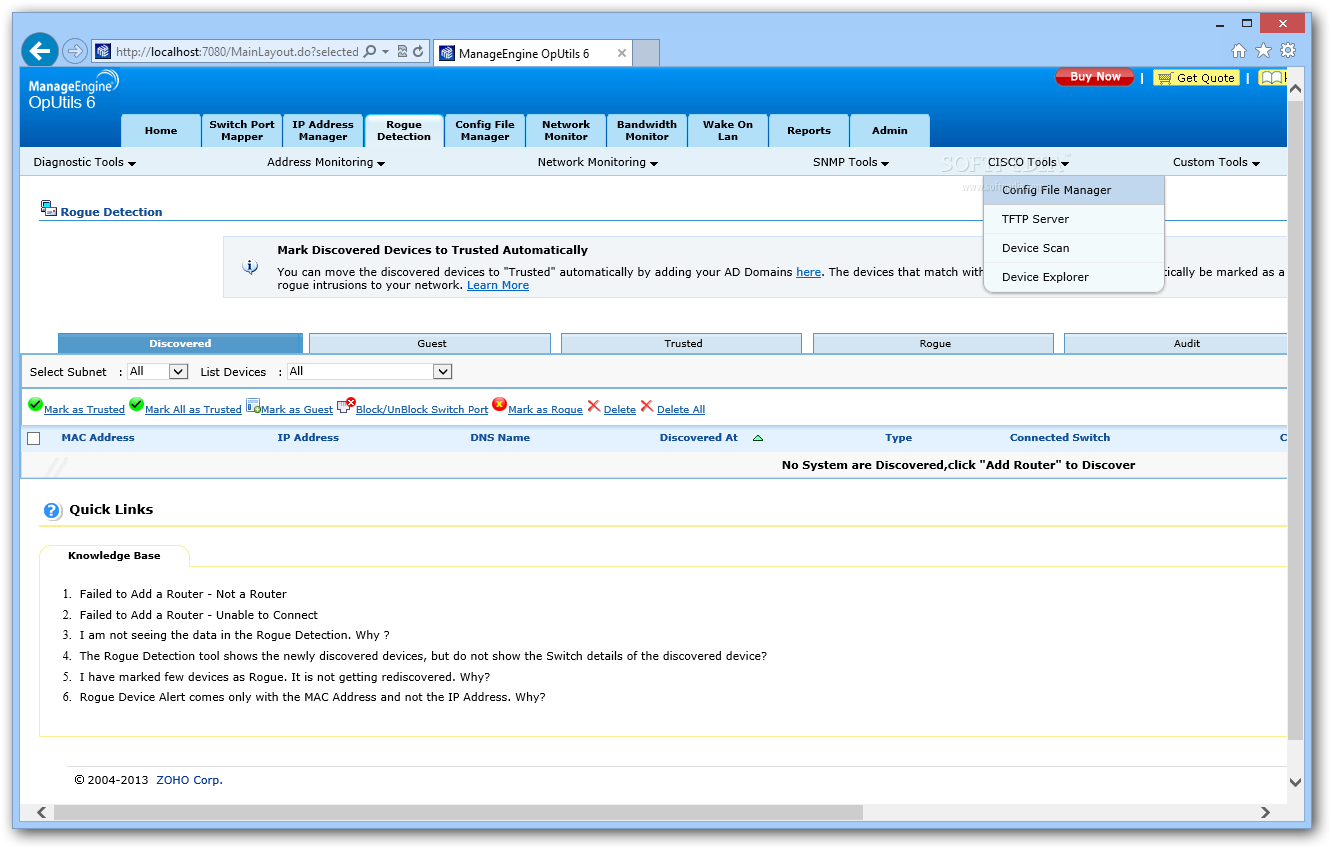The image size is (1332, 849).
Task: Expand the Address Monitoring menu
Action: coord(326,162)
